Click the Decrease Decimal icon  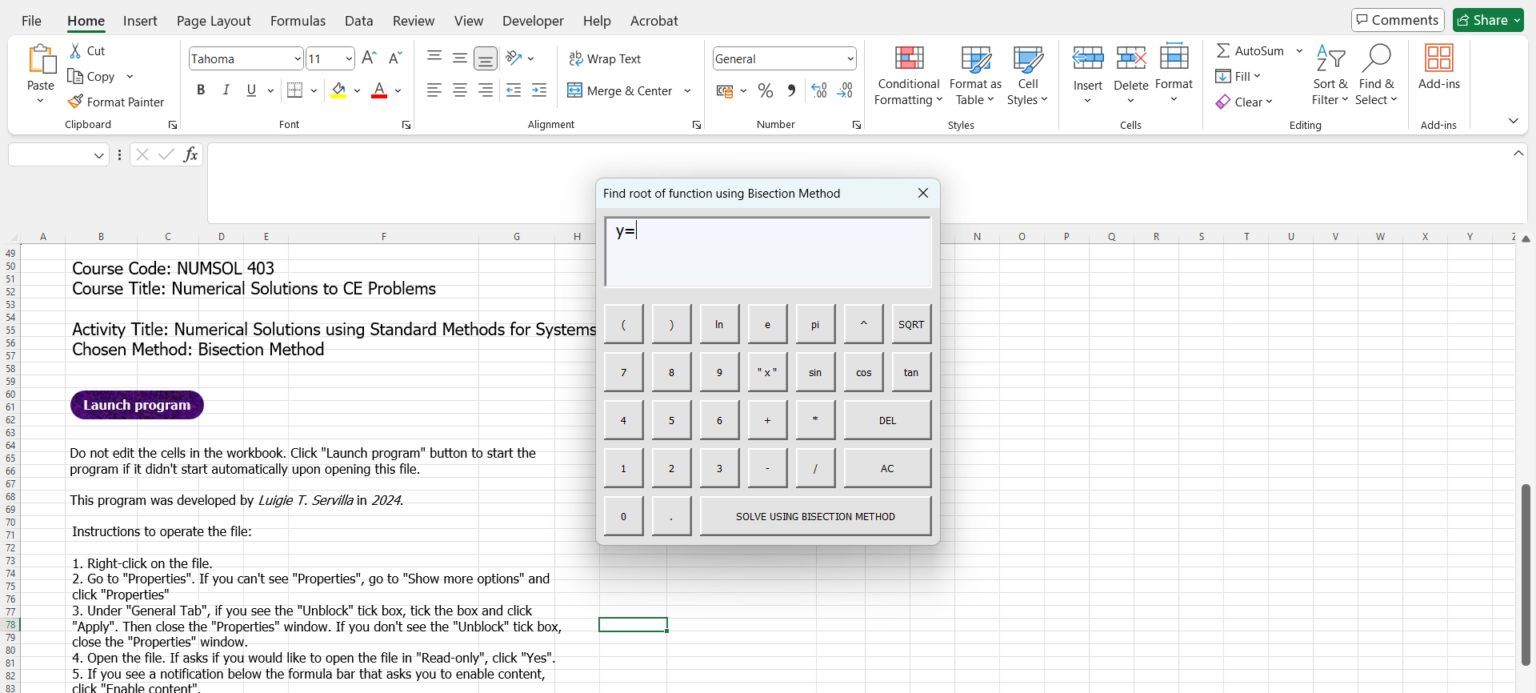(845, 91)
